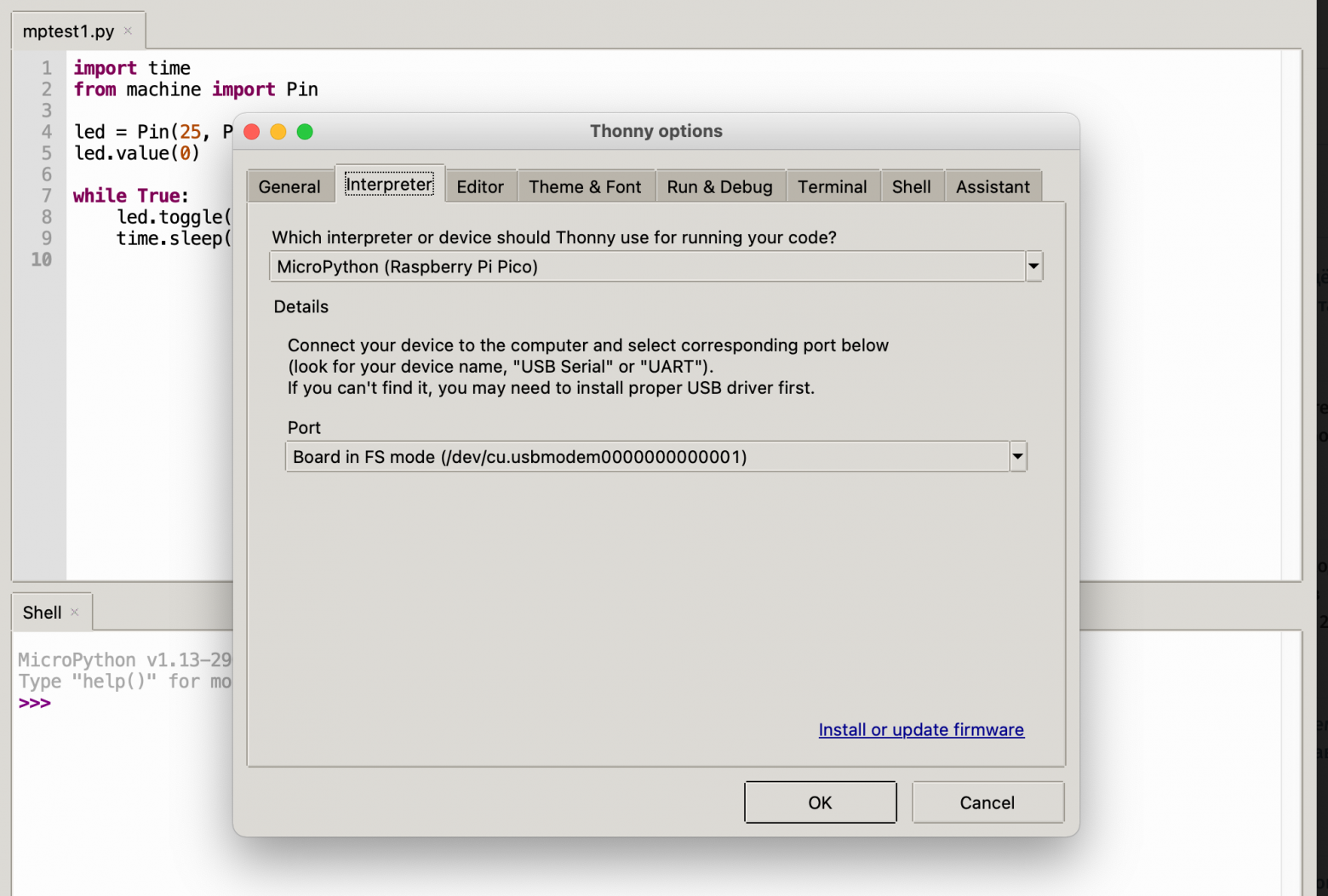Dismiss the dialog with Cancel

987,802
